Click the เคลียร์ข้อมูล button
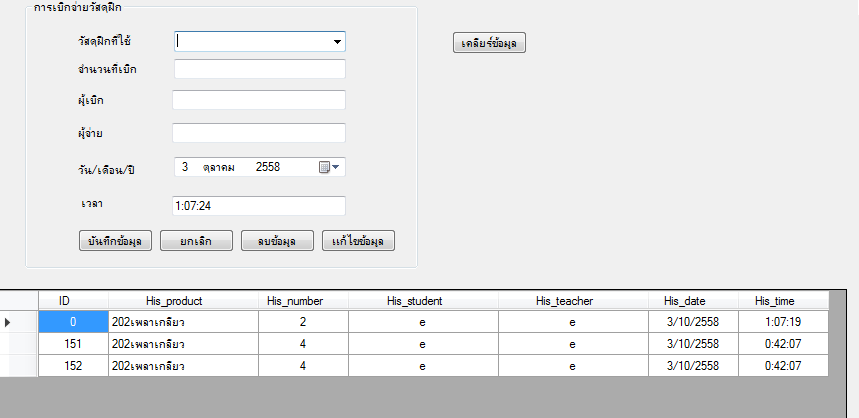The width and height of the screenshot is (859, 418). click(489, 43)
